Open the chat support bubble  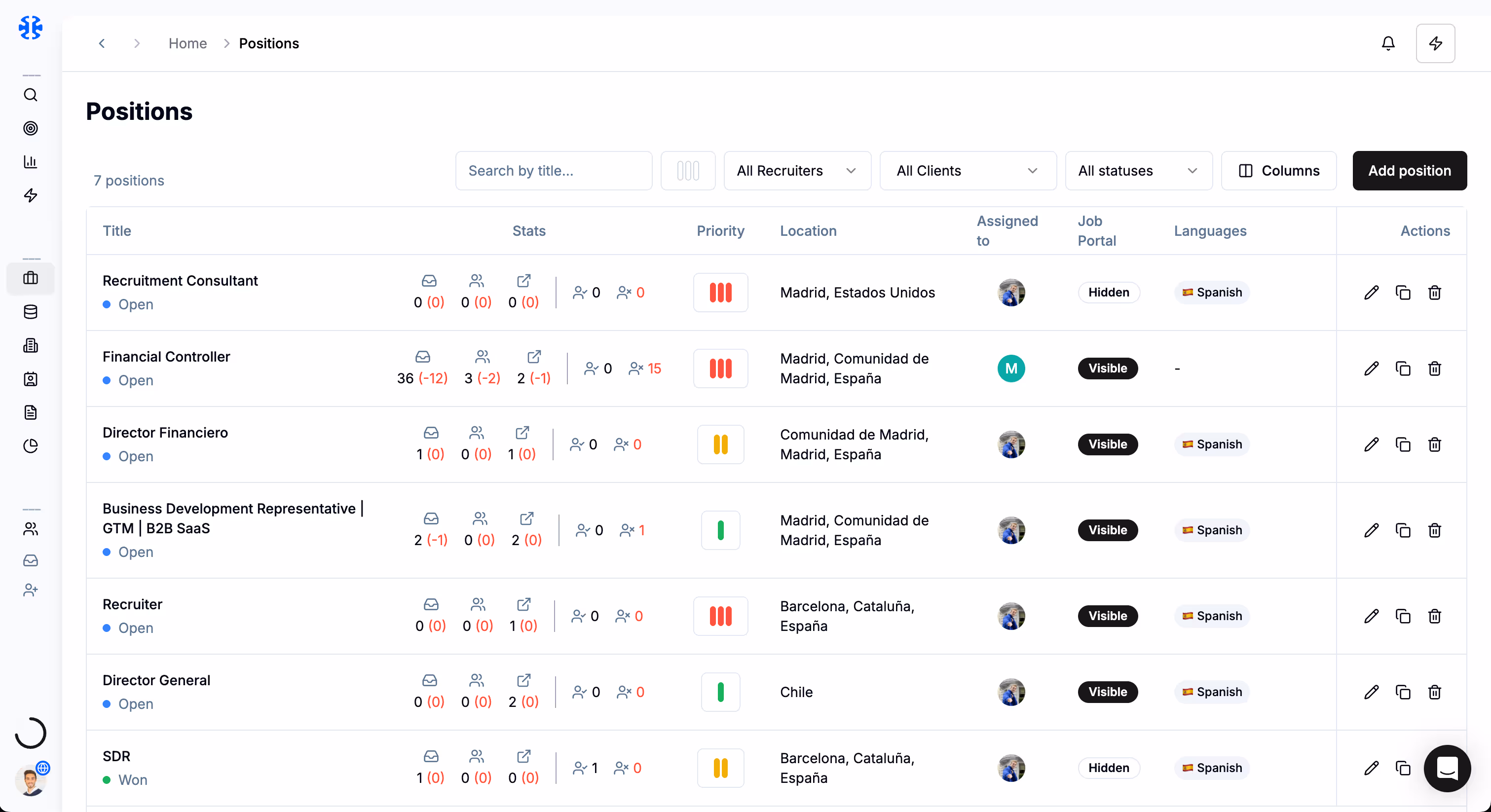(1447, 768)
